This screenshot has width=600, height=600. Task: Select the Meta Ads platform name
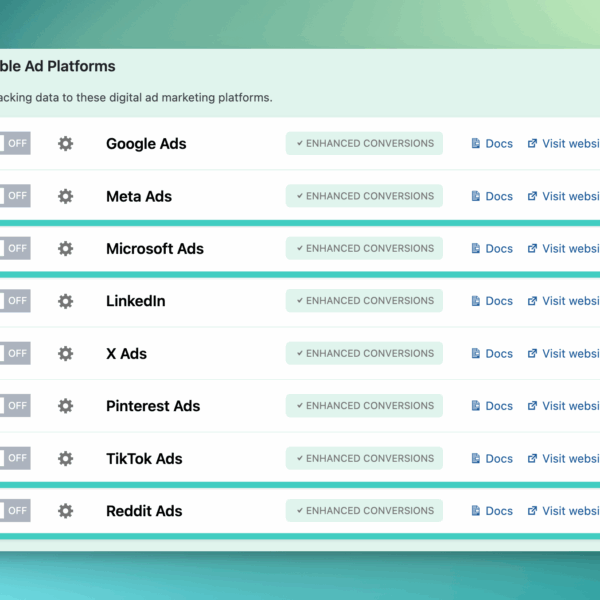click(x=139, y=196)
